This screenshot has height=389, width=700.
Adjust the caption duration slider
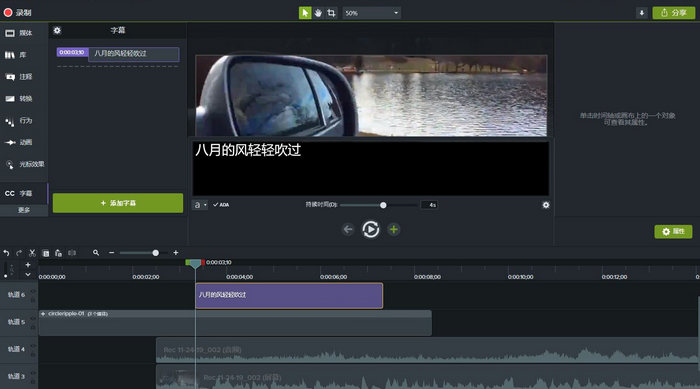tap(383, 205)
